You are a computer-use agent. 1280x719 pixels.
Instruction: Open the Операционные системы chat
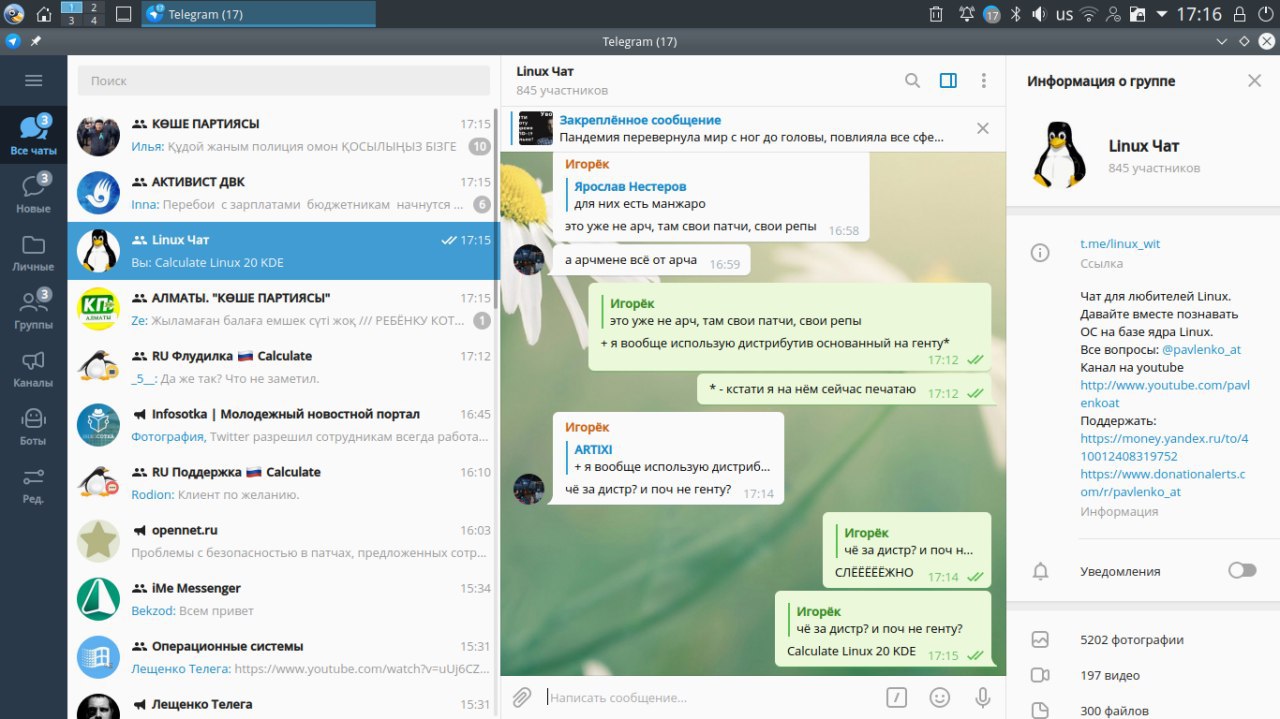[x=282, y=658]
